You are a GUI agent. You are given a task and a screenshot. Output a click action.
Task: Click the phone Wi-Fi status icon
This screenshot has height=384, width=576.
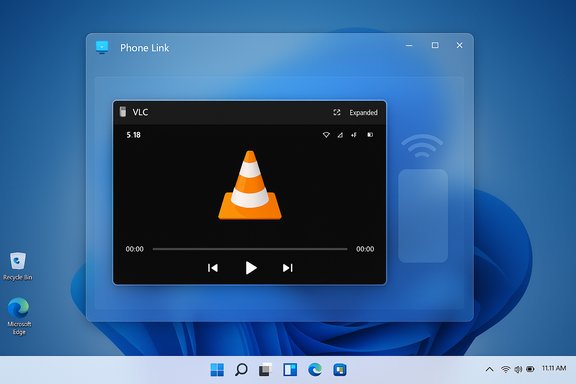pos(326,135)
